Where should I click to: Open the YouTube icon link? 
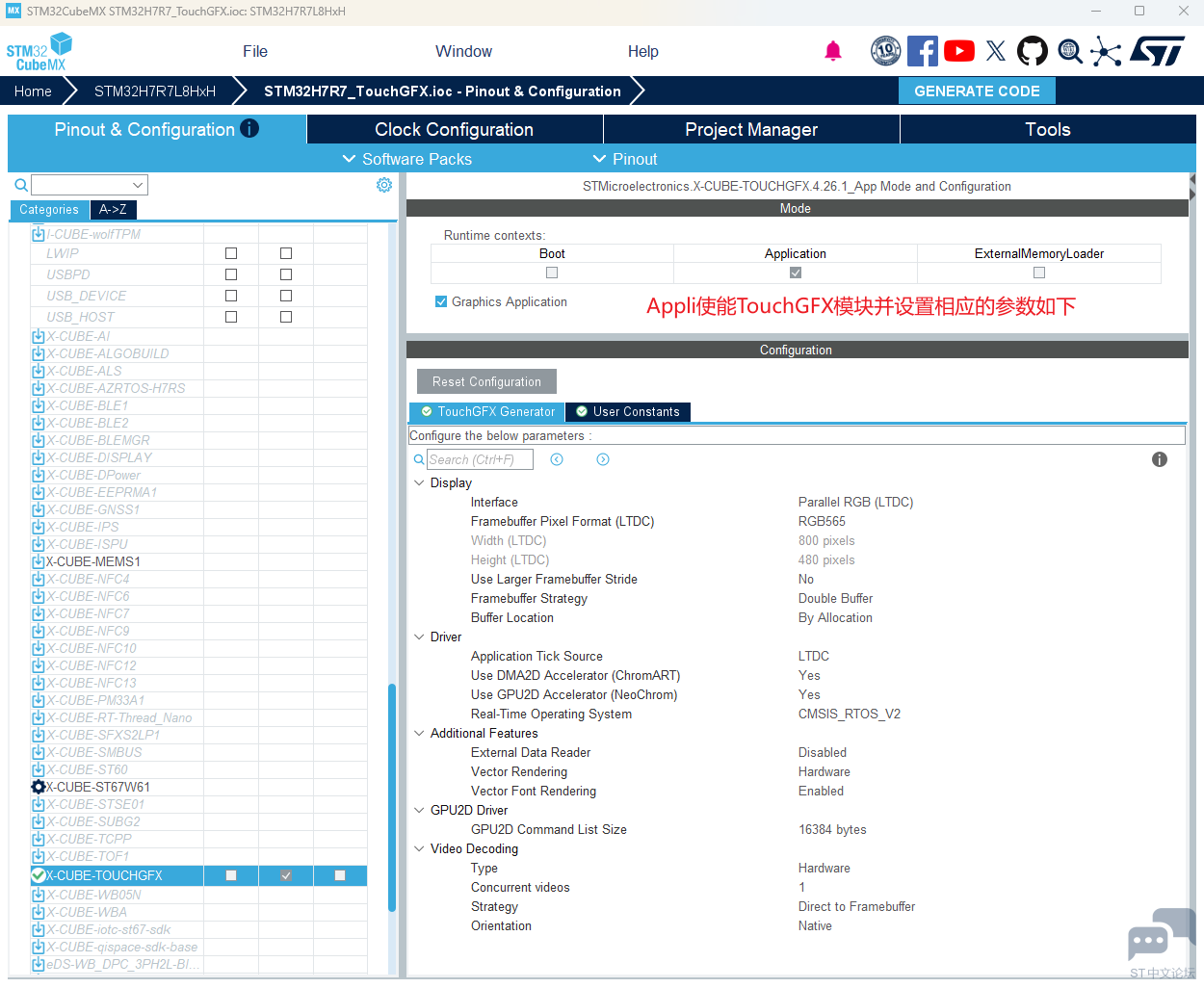pos(959,51)
